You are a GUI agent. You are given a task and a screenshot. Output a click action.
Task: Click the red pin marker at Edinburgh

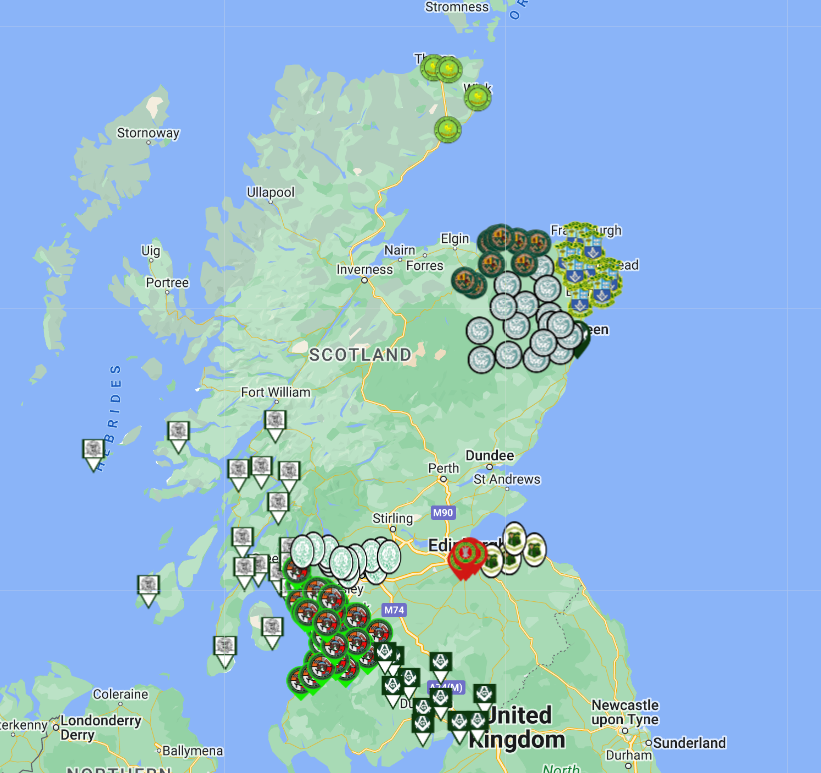pyautogui.click(x=464, y=559)
